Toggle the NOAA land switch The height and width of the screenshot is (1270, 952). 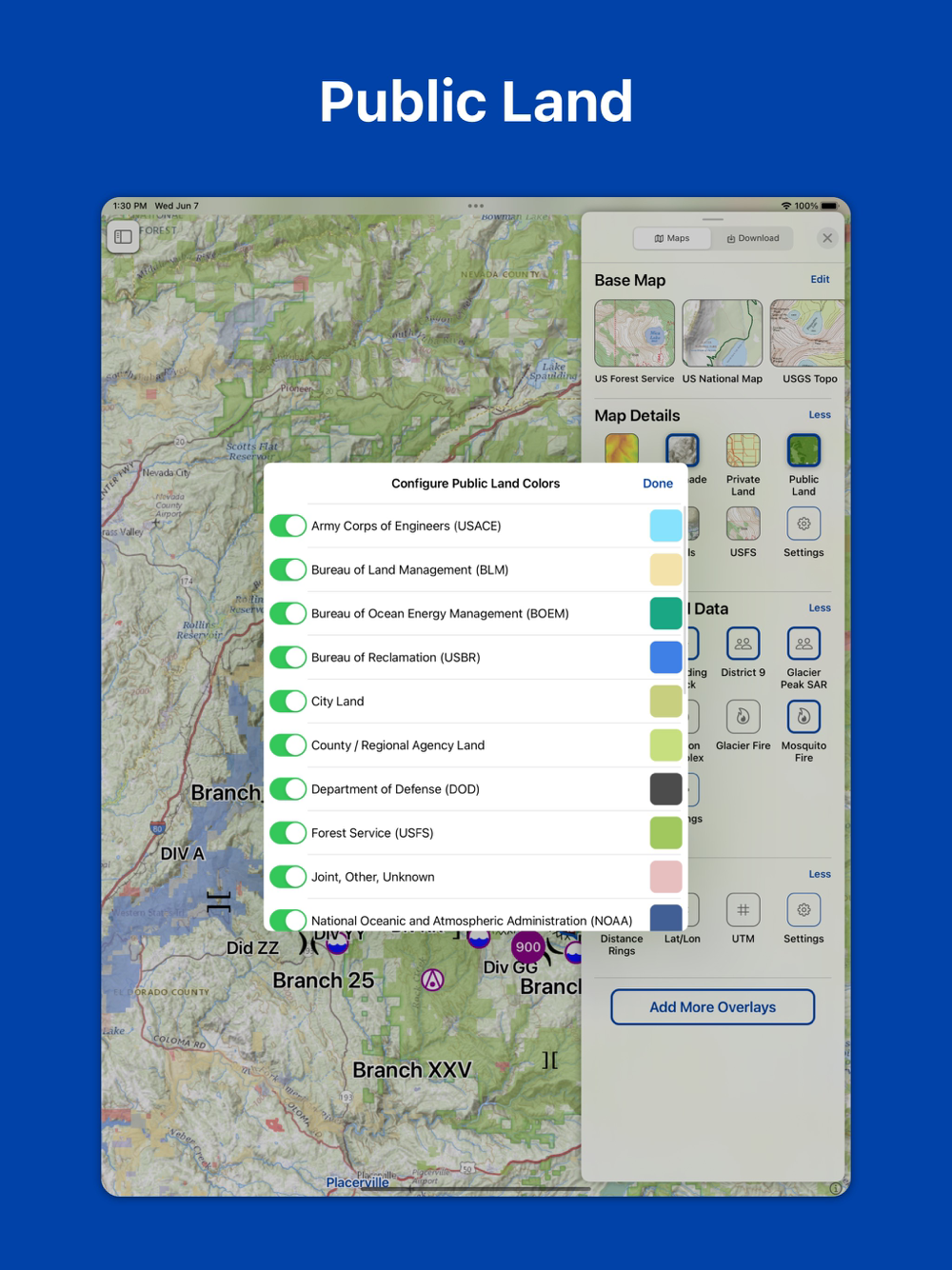pyautogui.click(x=288, y=920)
